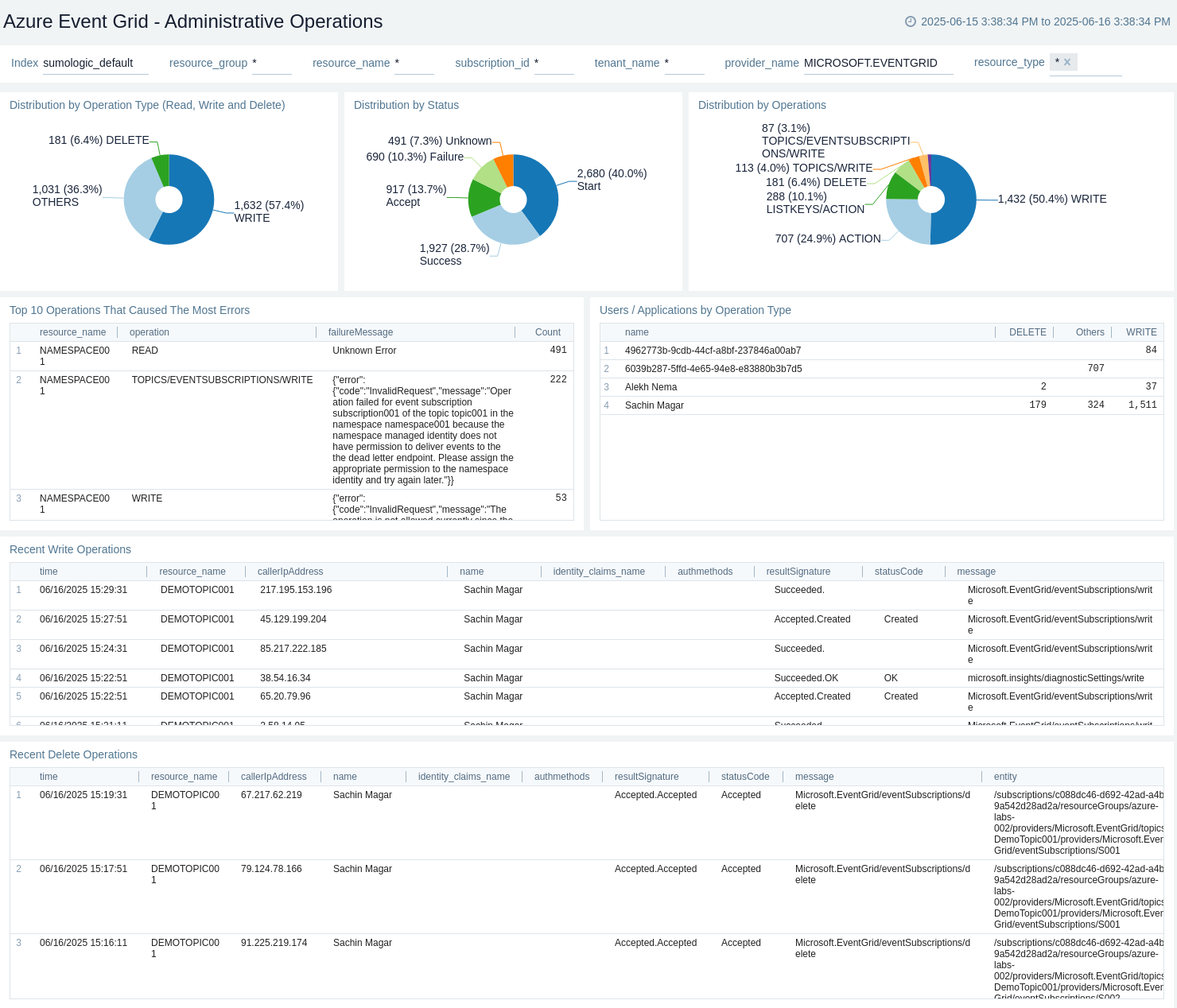Open the Recent Delete Operations panel title
This screenshot has width=1177, height=1008.
tap(73, 754)
